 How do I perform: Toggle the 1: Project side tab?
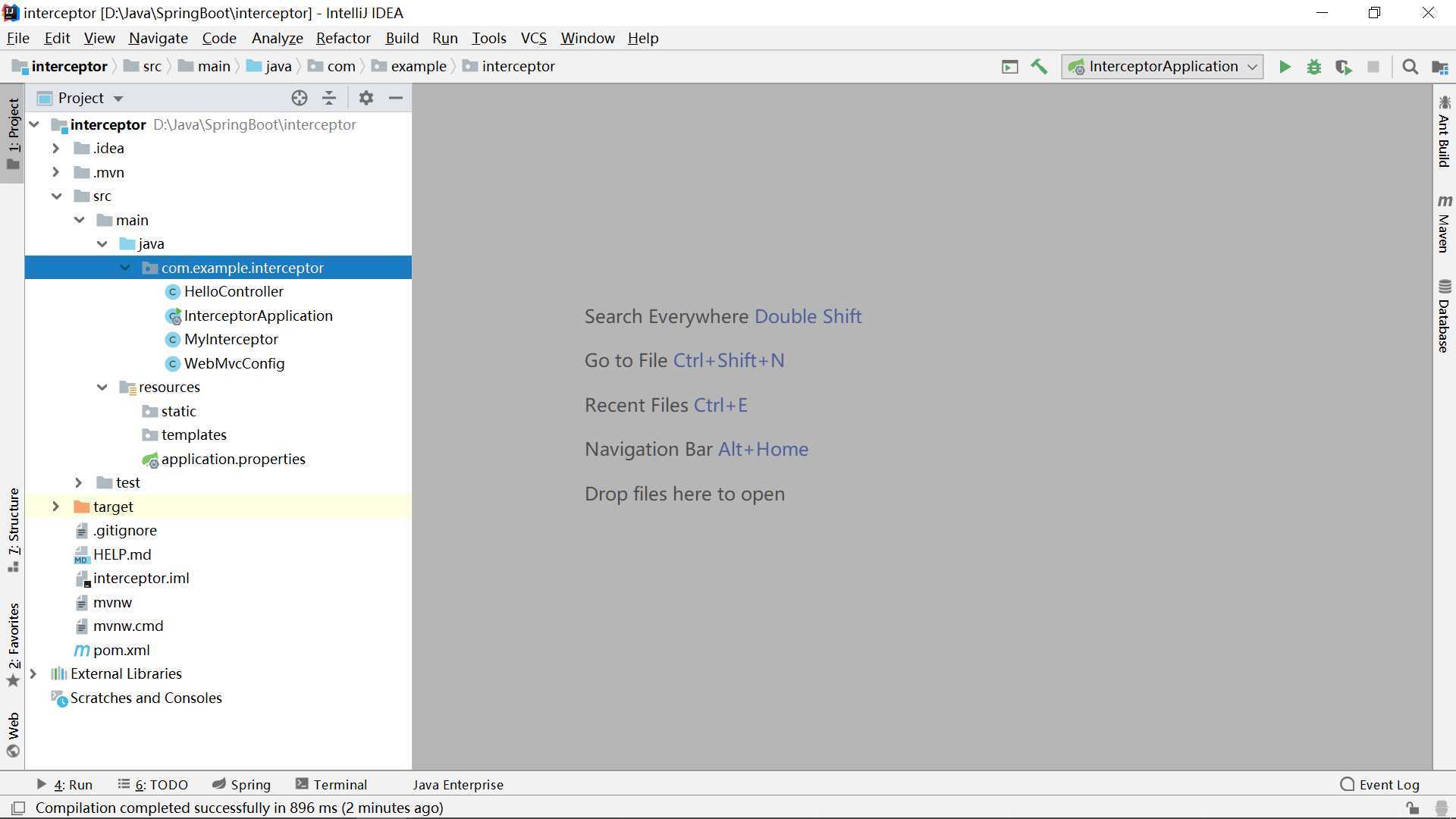coord(13,133)
